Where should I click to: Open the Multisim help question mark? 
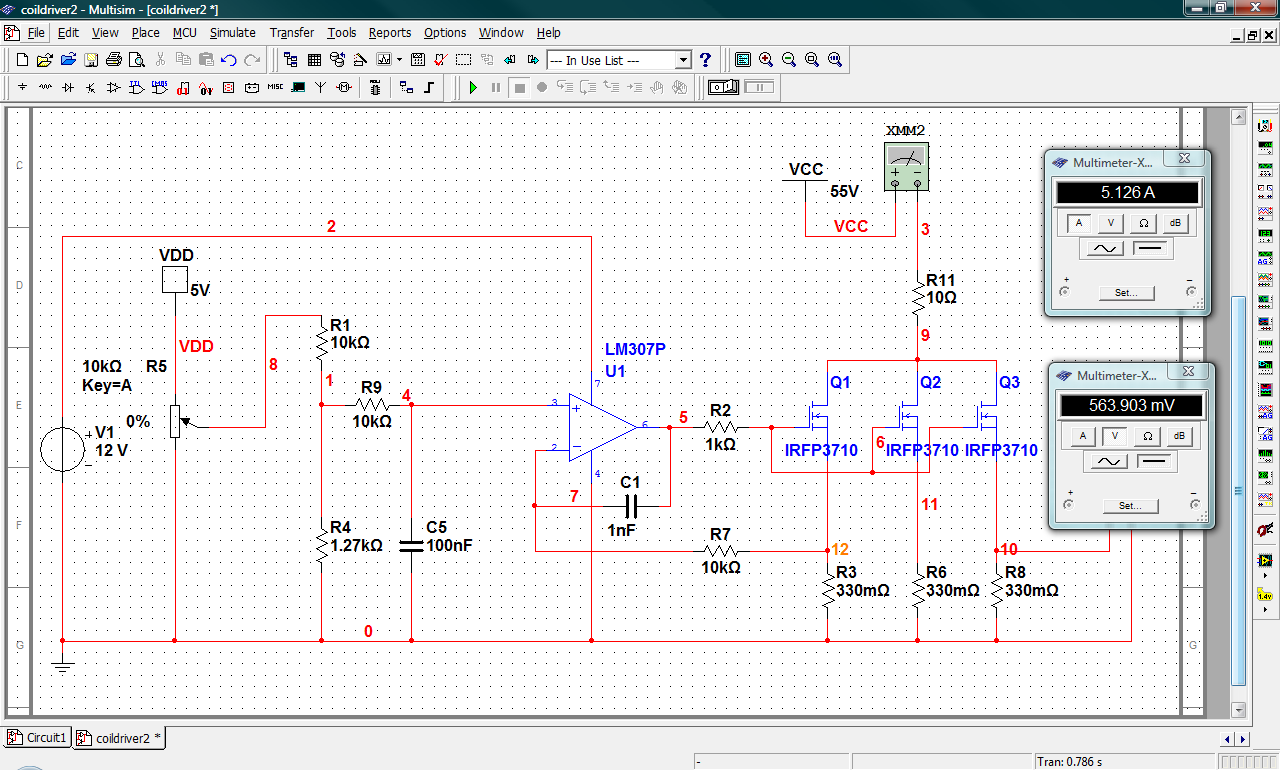tap(705, 60)
